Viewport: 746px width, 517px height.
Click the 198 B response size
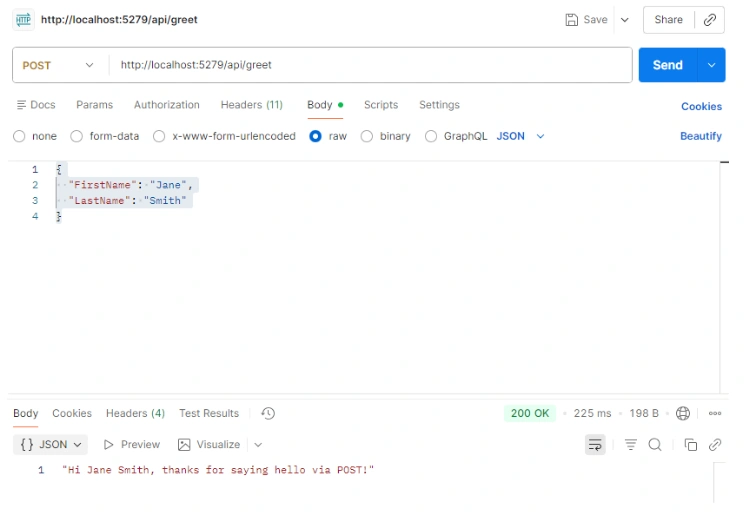tap(644, 413)
